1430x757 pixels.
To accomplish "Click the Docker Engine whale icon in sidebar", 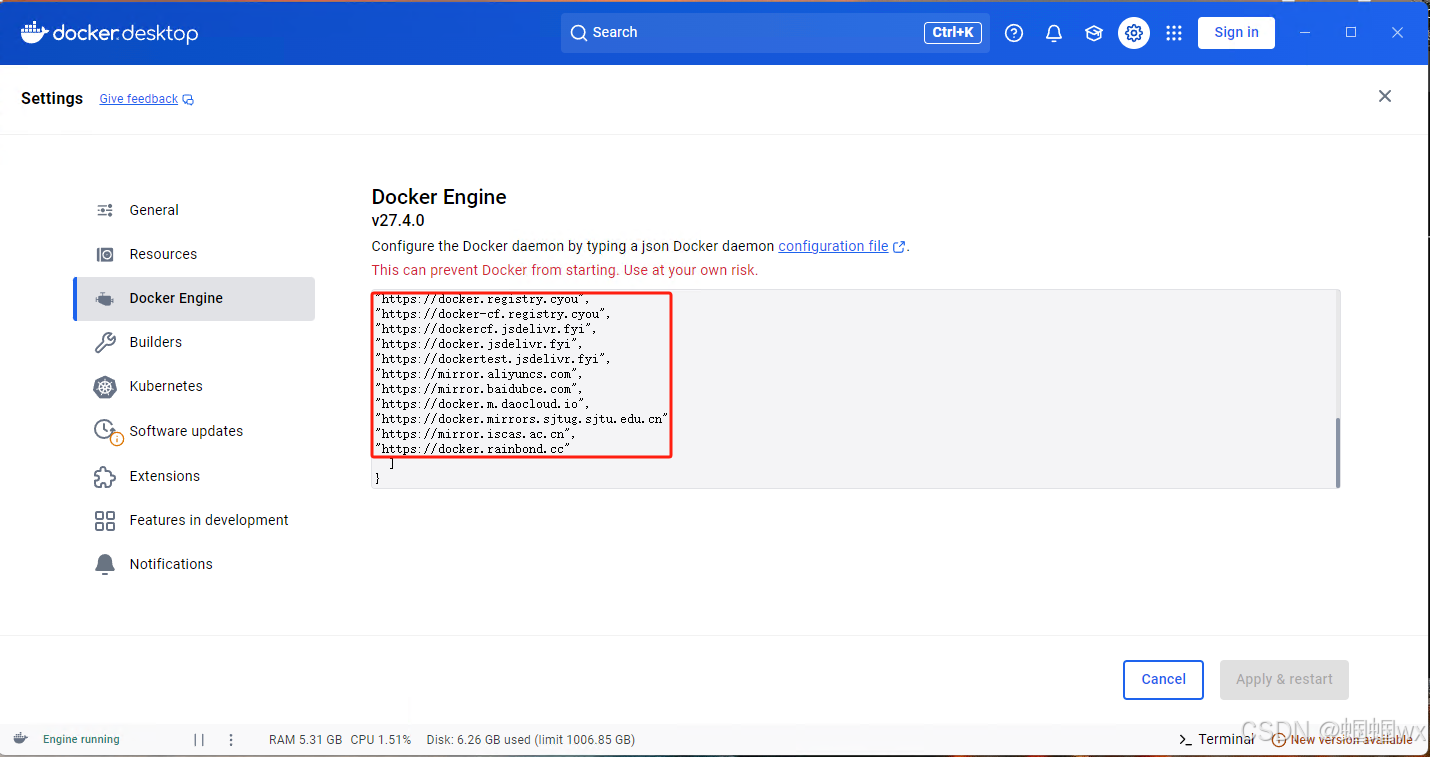I will 105,298.
